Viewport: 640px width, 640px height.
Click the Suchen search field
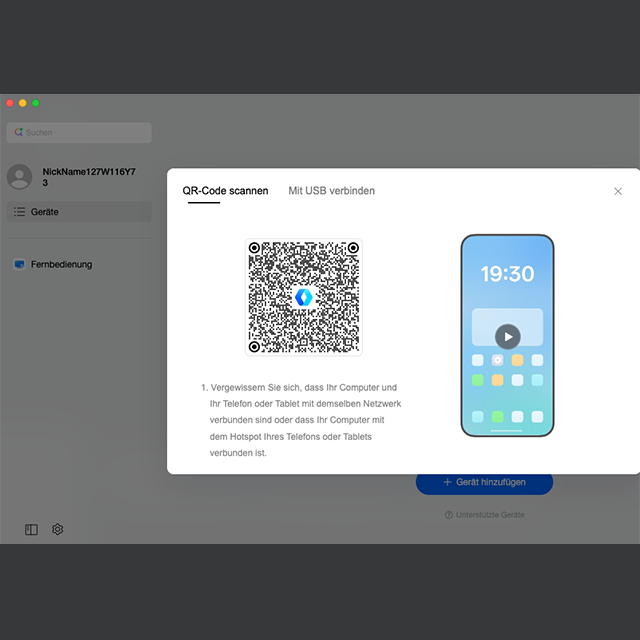point(79,133)
